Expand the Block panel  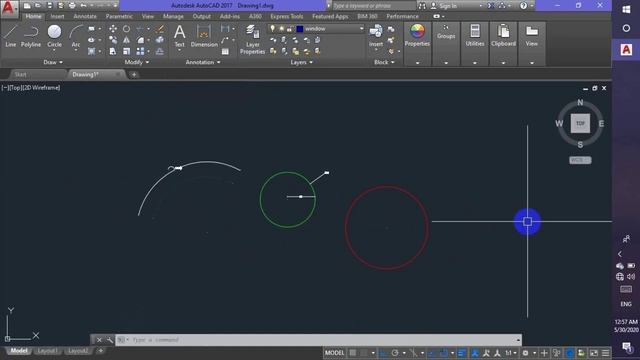(x=384, y=62)
